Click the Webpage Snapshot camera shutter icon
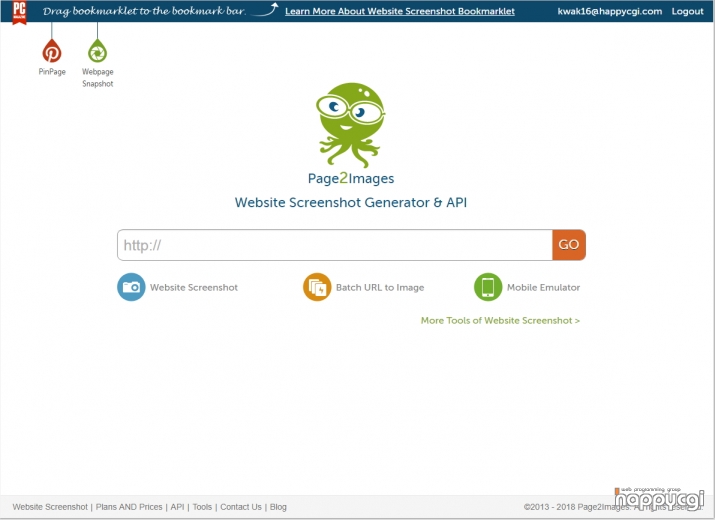 [x=97, y=51]
